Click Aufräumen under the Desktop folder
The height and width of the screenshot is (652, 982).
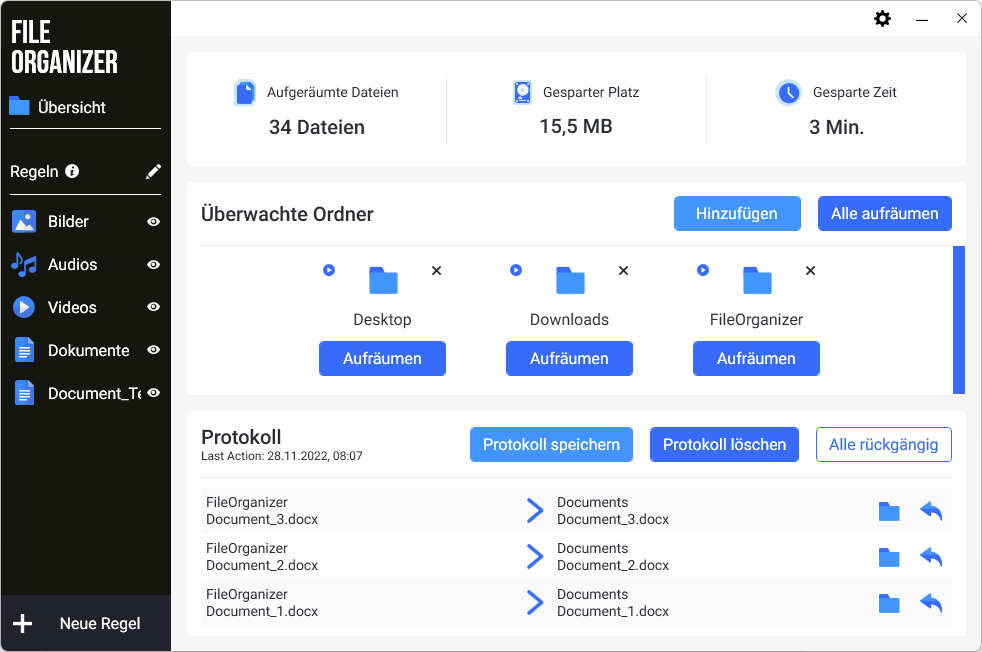(382, 358)
